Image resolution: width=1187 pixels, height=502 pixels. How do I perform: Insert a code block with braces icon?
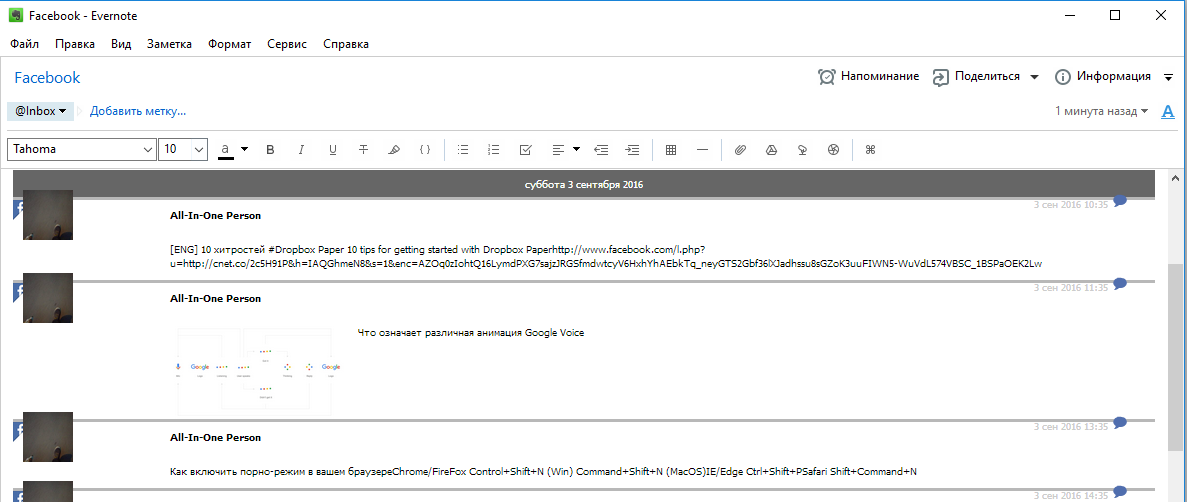[425, 150]
